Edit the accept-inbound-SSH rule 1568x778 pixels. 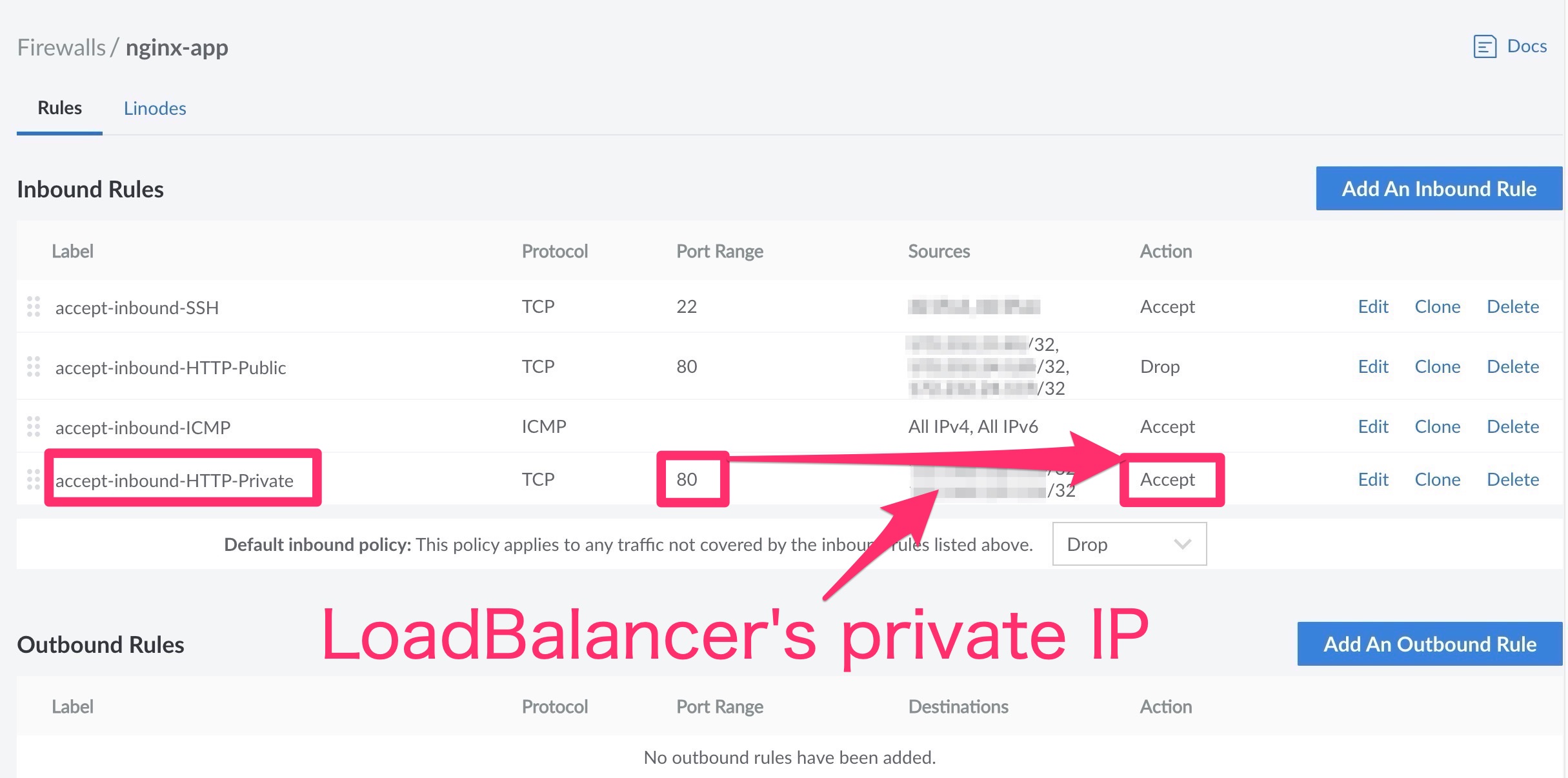click(x=1372, y=307)
